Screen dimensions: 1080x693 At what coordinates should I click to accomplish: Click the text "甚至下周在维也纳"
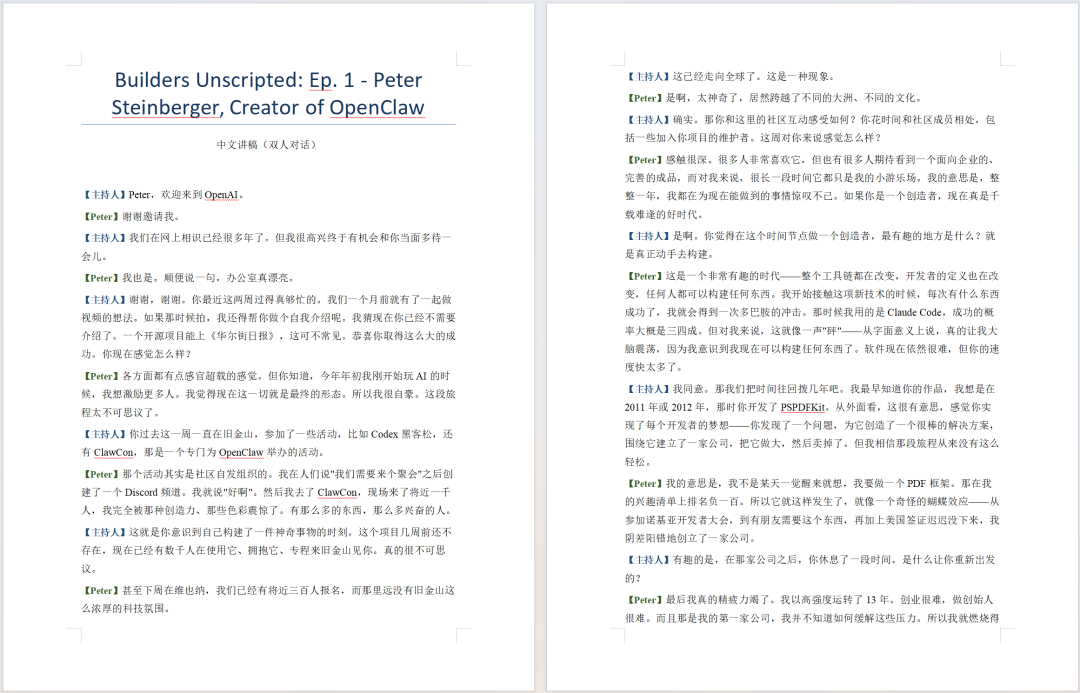coord(166,590)
